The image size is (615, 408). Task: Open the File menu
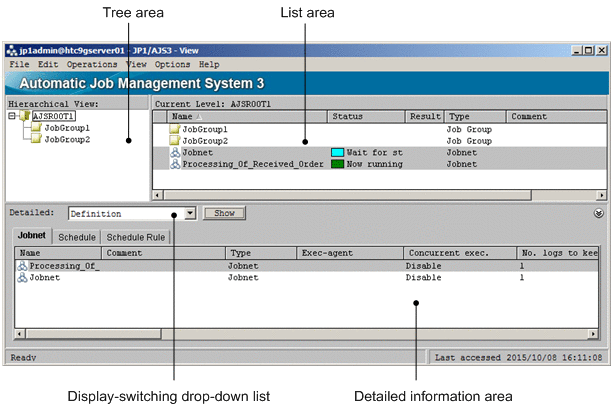coord(19,64)
